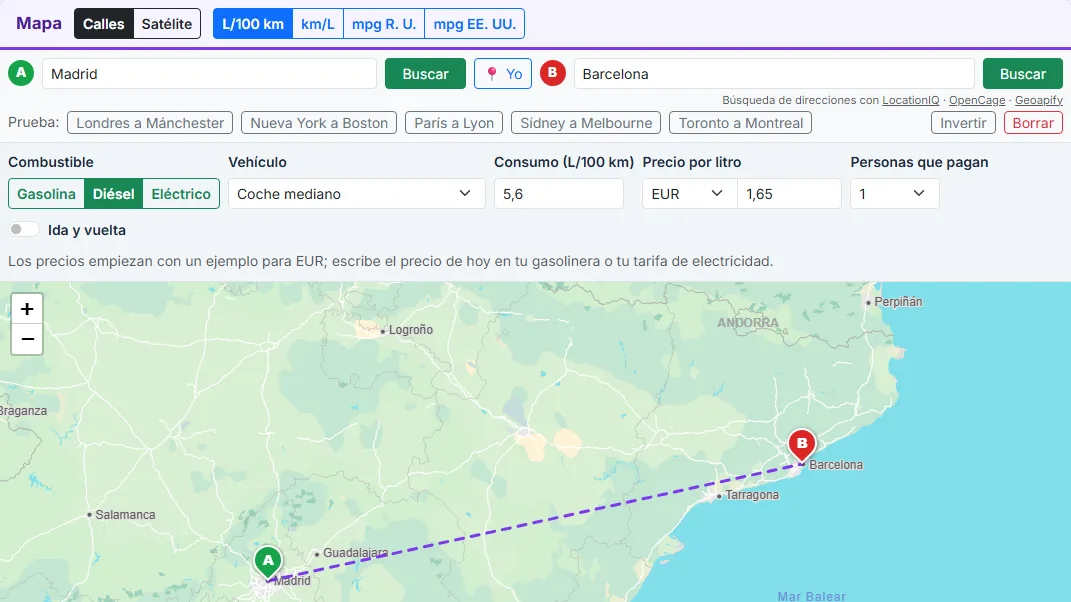Screen dimensions: 1071x602
Task: Try the París a Lyon example
Action: click(x=454, y=123)
